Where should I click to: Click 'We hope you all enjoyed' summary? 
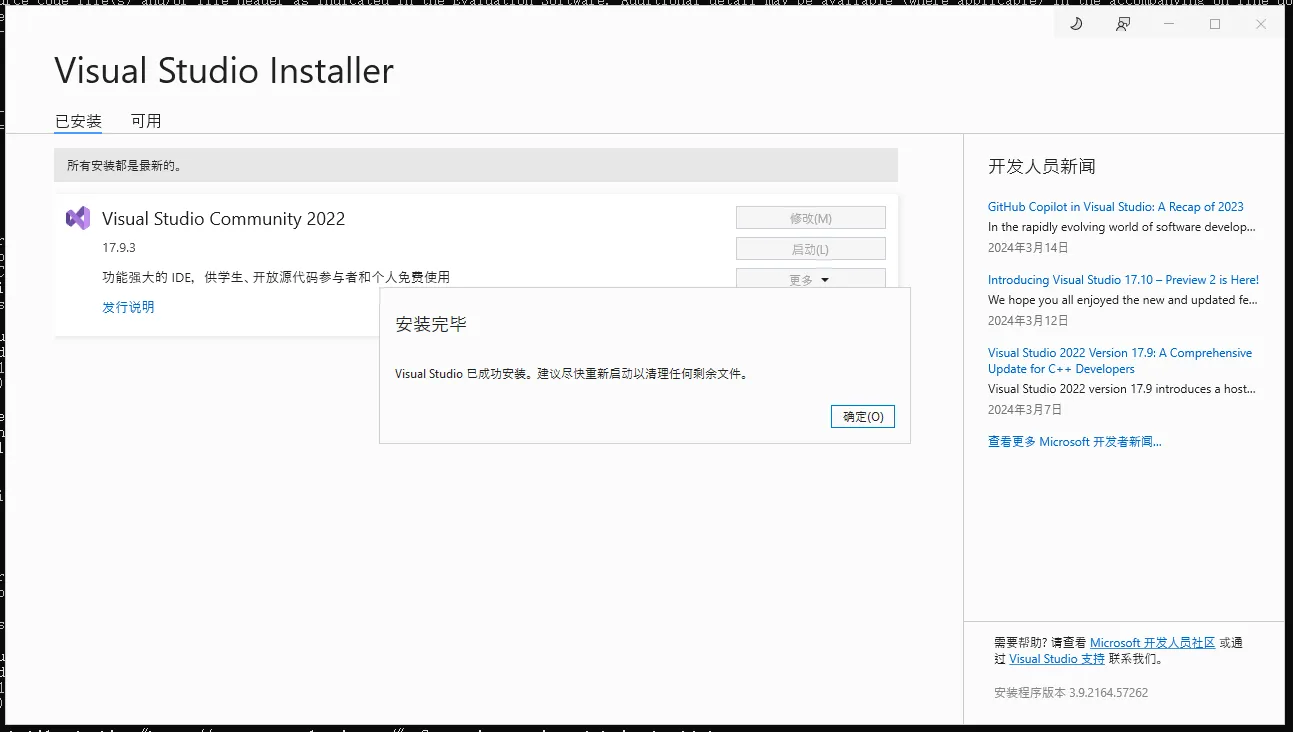click(x=1123, y=300)
